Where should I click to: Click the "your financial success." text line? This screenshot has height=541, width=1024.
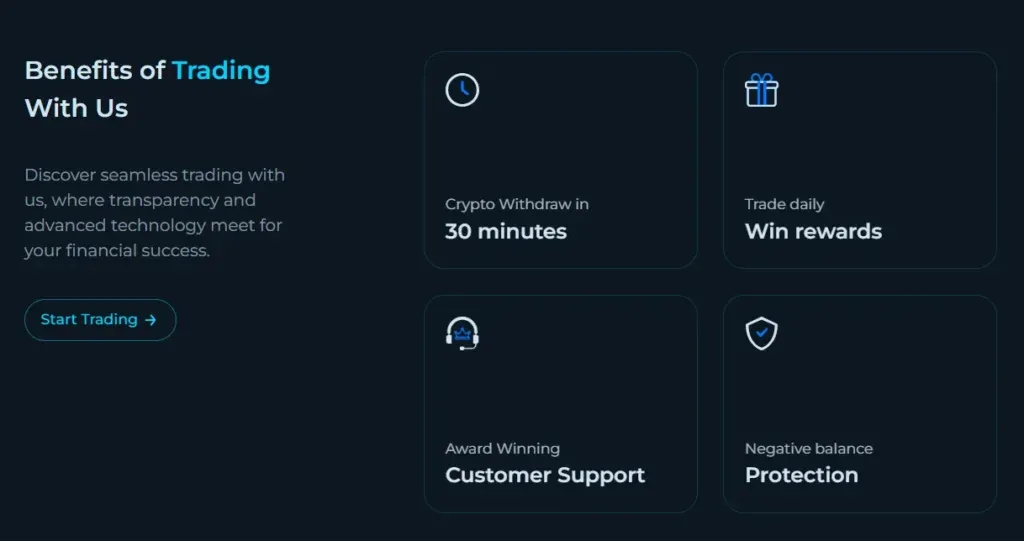[x=117, y=250]
